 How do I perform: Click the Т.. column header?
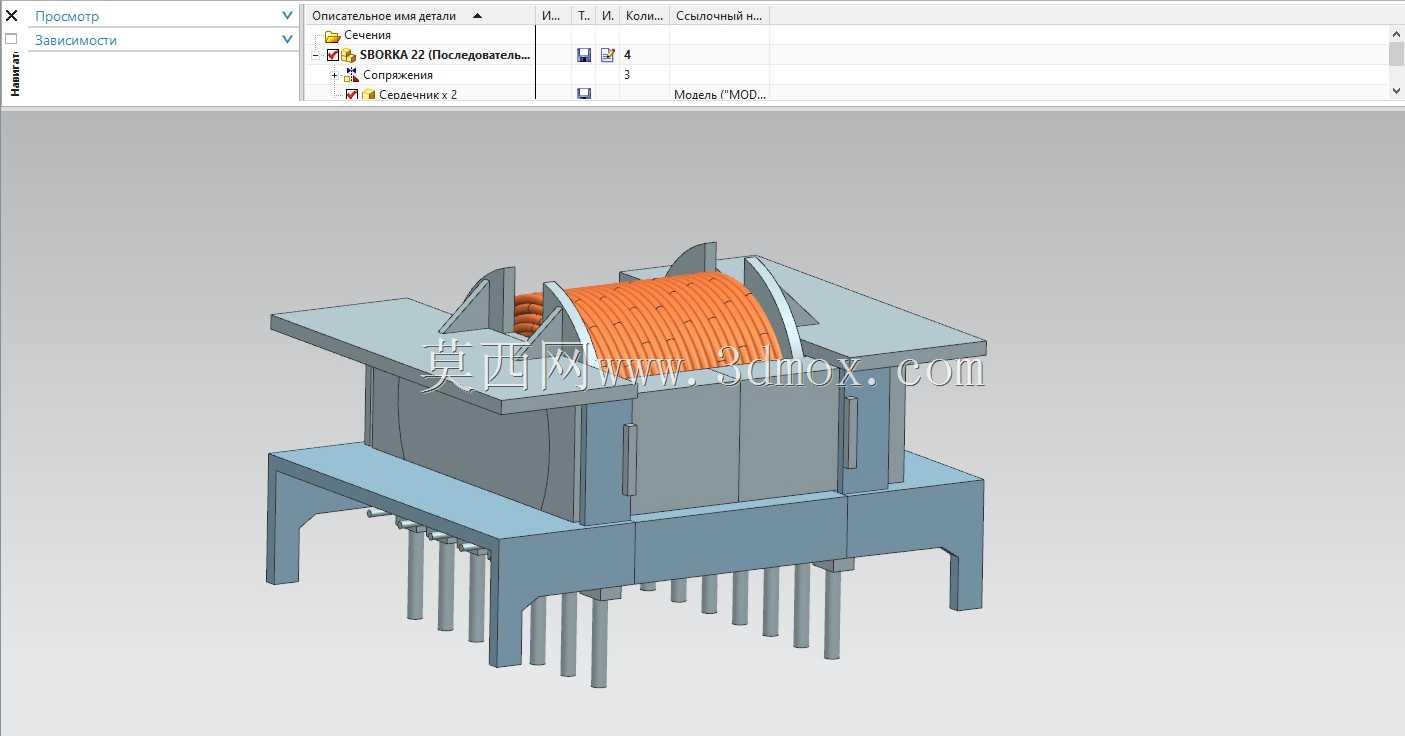coord(584,16)
